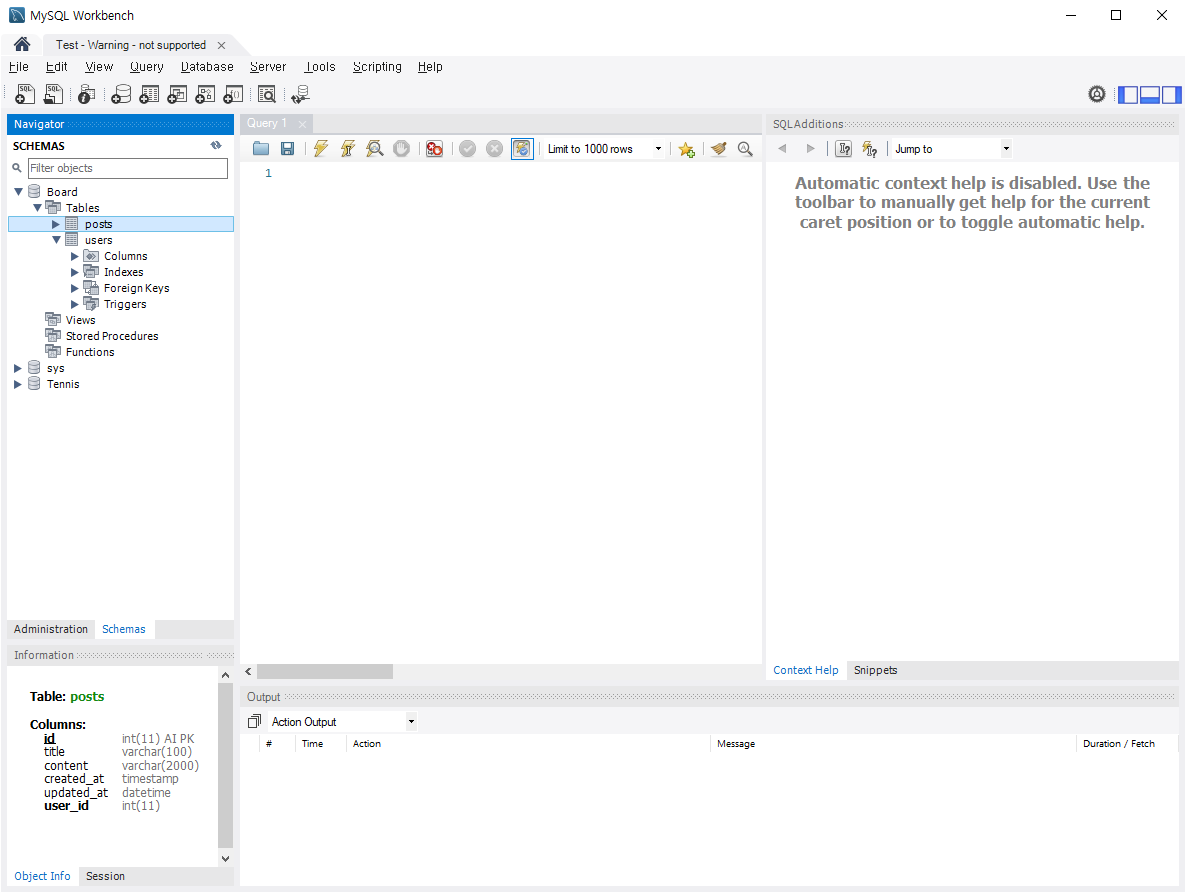The image size is (1186, 893).
Task: Create new view toolbar icon
Action: click(177, 95)
